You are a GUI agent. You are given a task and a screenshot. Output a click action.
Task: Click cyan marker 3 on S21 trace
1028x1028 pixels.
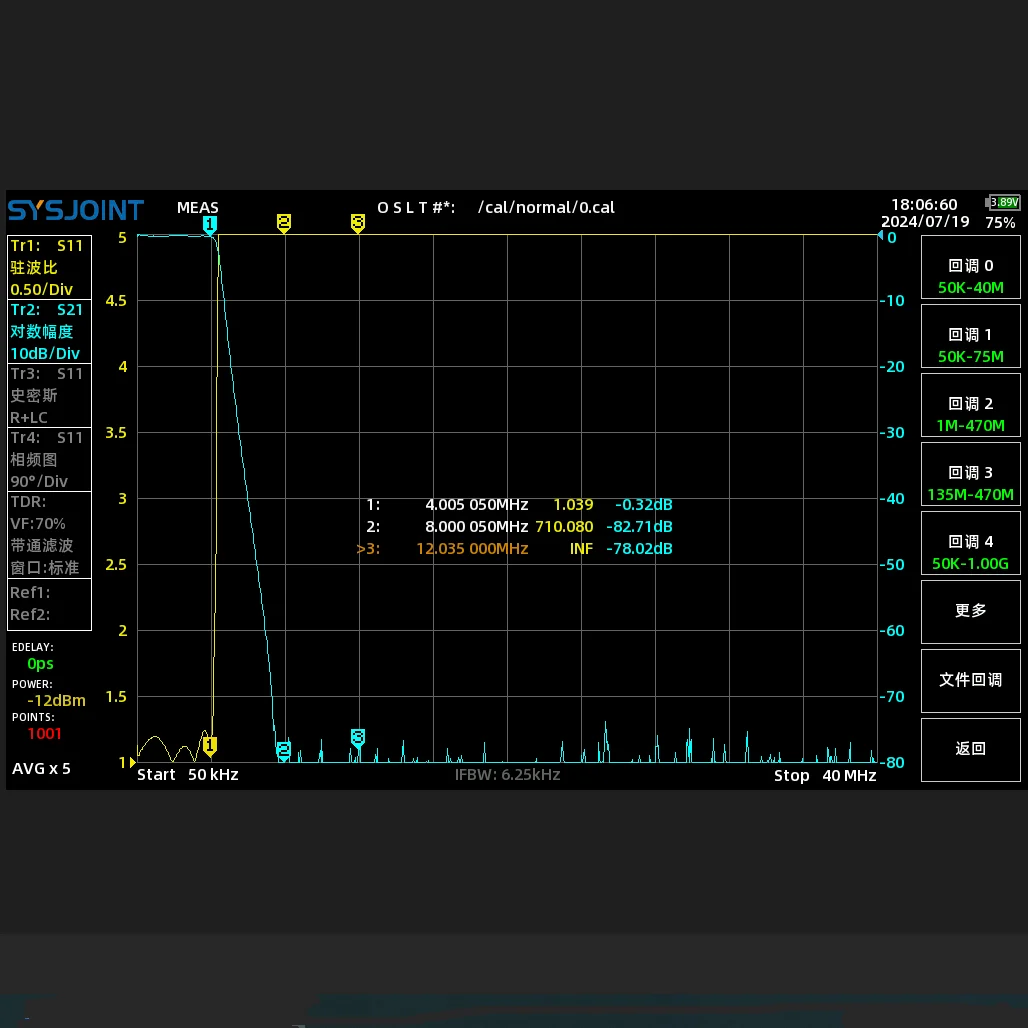point(358,738)
